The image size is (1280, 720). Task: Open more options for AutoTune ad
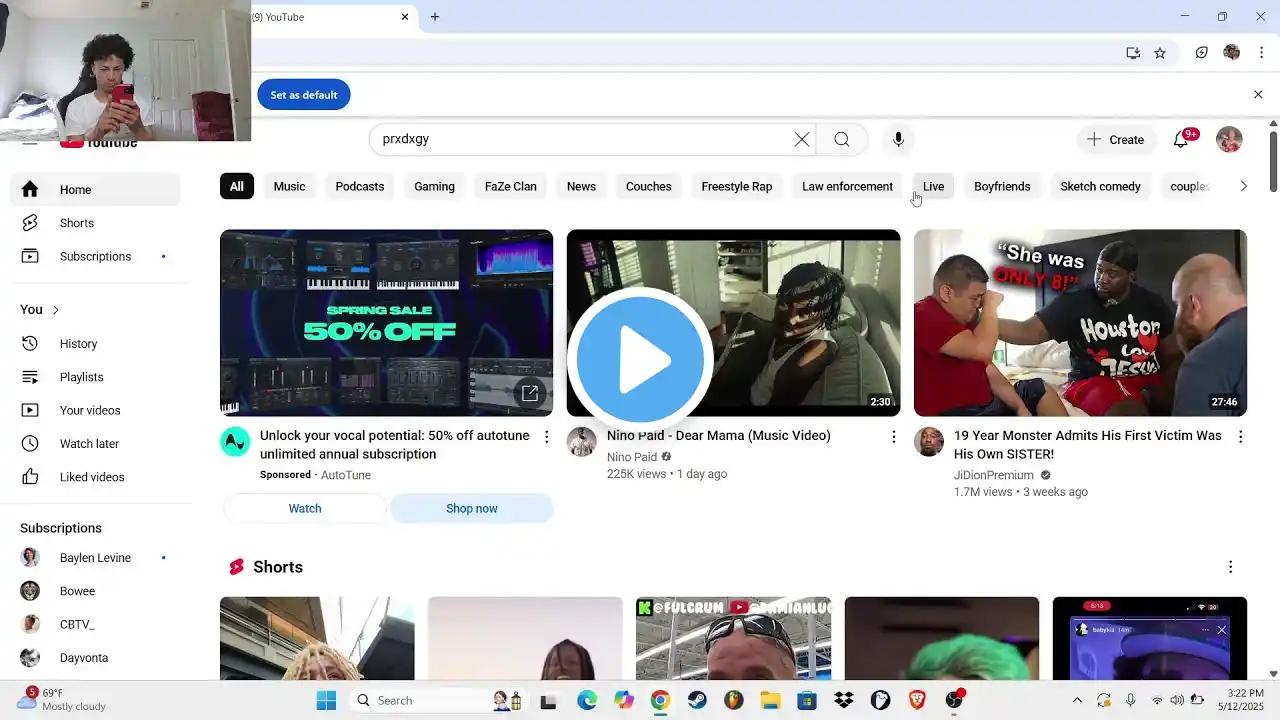coord(546,437)
